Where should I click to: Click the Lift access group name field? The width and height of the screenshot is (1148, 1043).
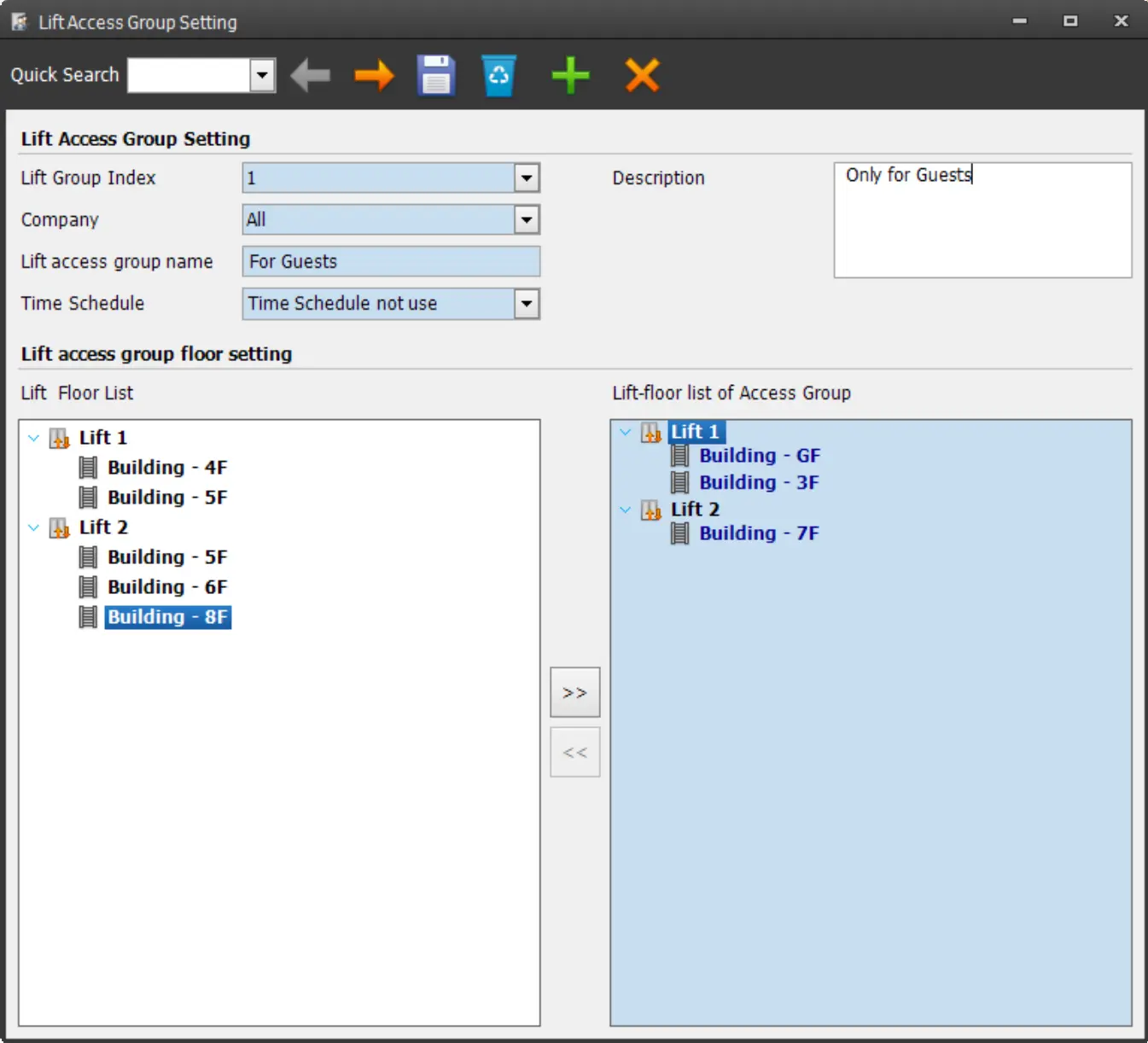(x=391, y=262)
